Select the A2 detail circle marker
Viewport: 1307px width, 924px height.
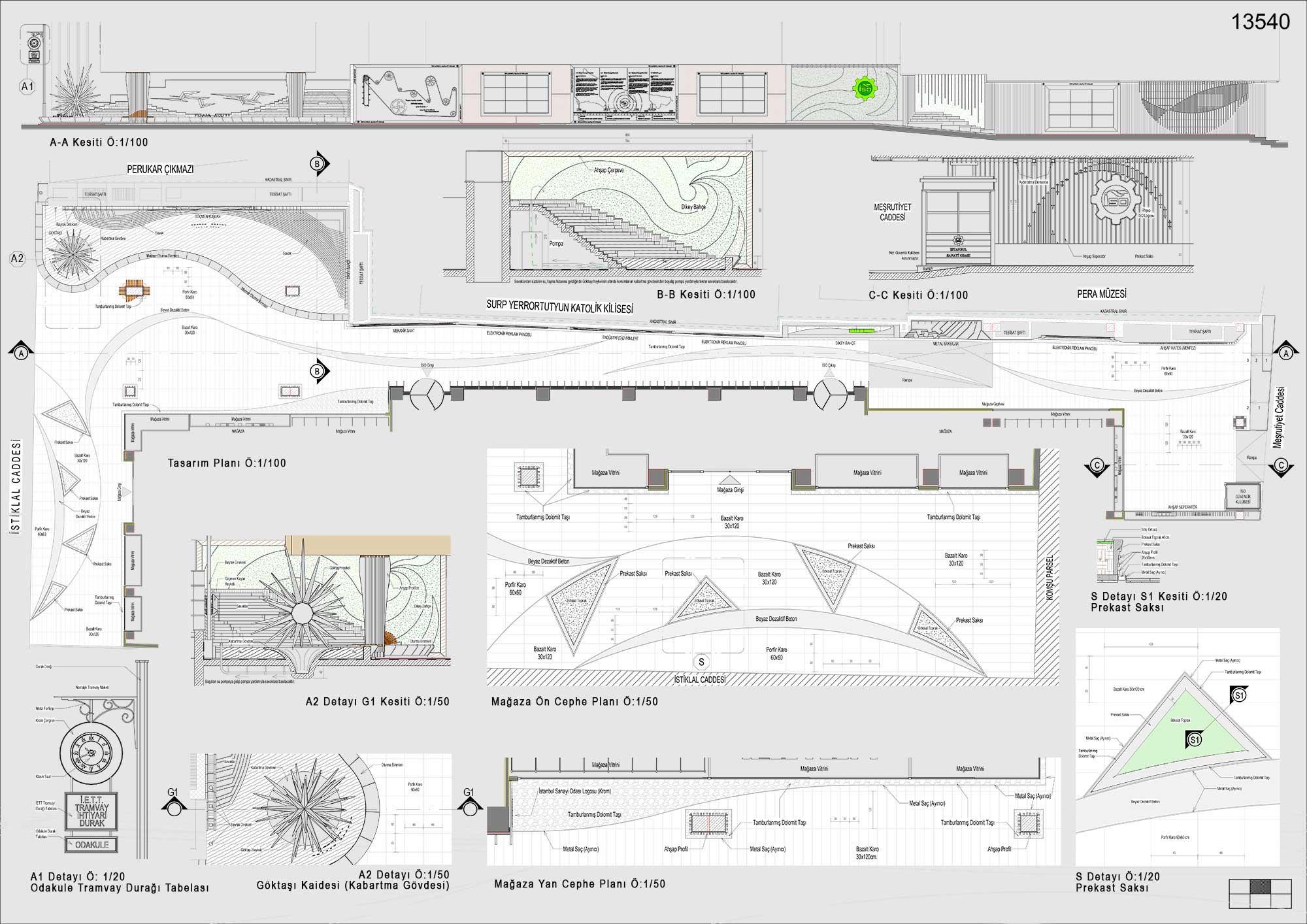(17, 259)
